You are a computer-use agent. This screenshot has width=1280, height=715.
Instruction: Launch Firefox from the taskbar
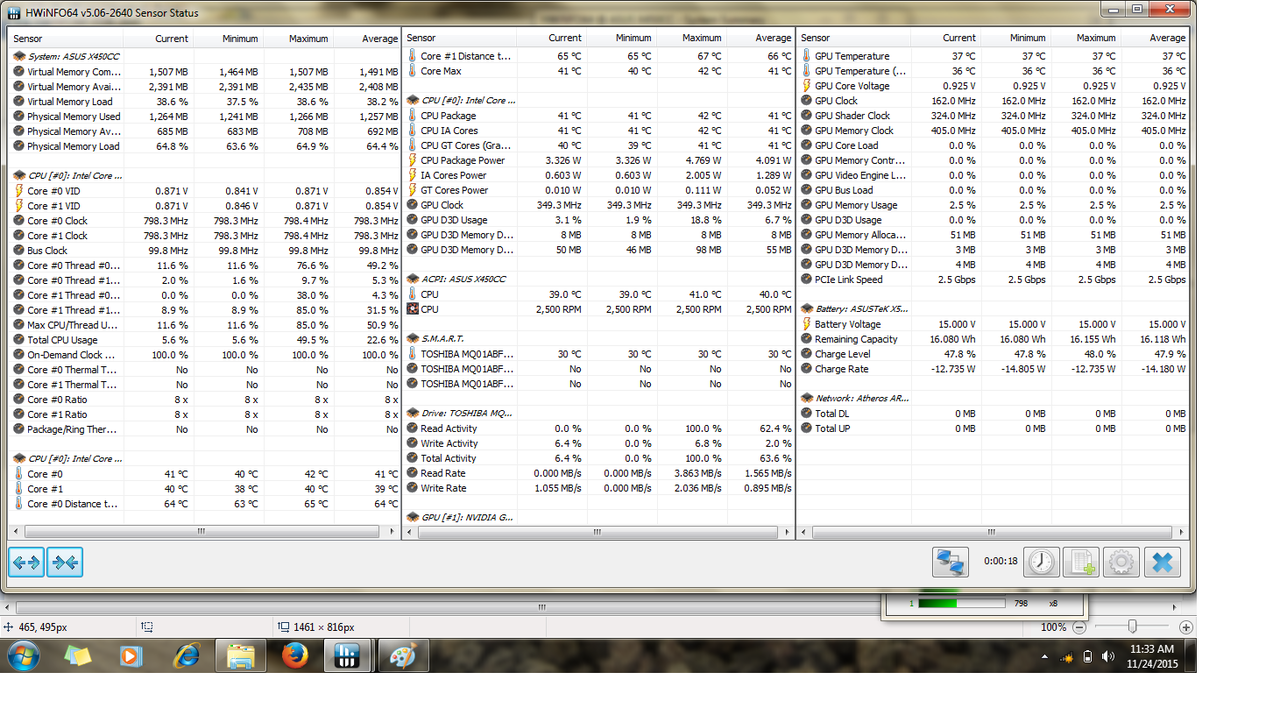294,656
